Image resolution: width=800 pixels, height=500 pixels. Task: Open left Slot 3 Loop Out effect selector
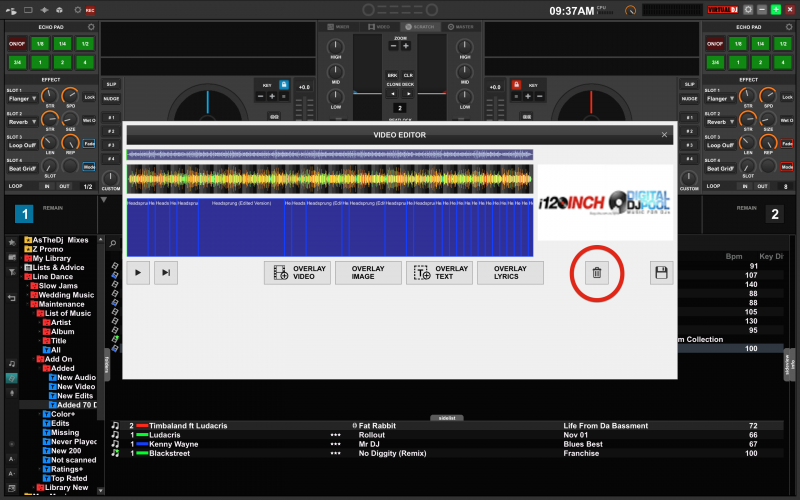22,145
